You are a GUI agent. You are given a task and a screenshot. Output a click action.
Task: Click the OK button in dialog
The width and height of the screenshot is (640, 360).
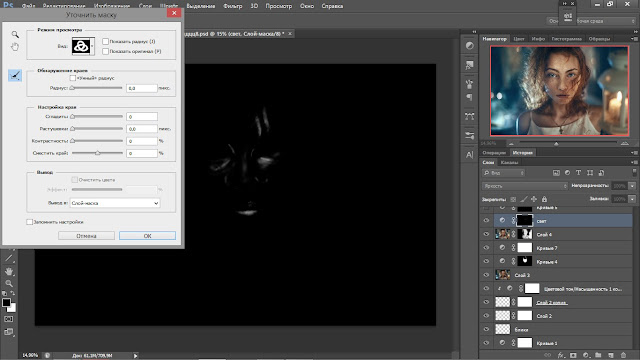(147, 236)
